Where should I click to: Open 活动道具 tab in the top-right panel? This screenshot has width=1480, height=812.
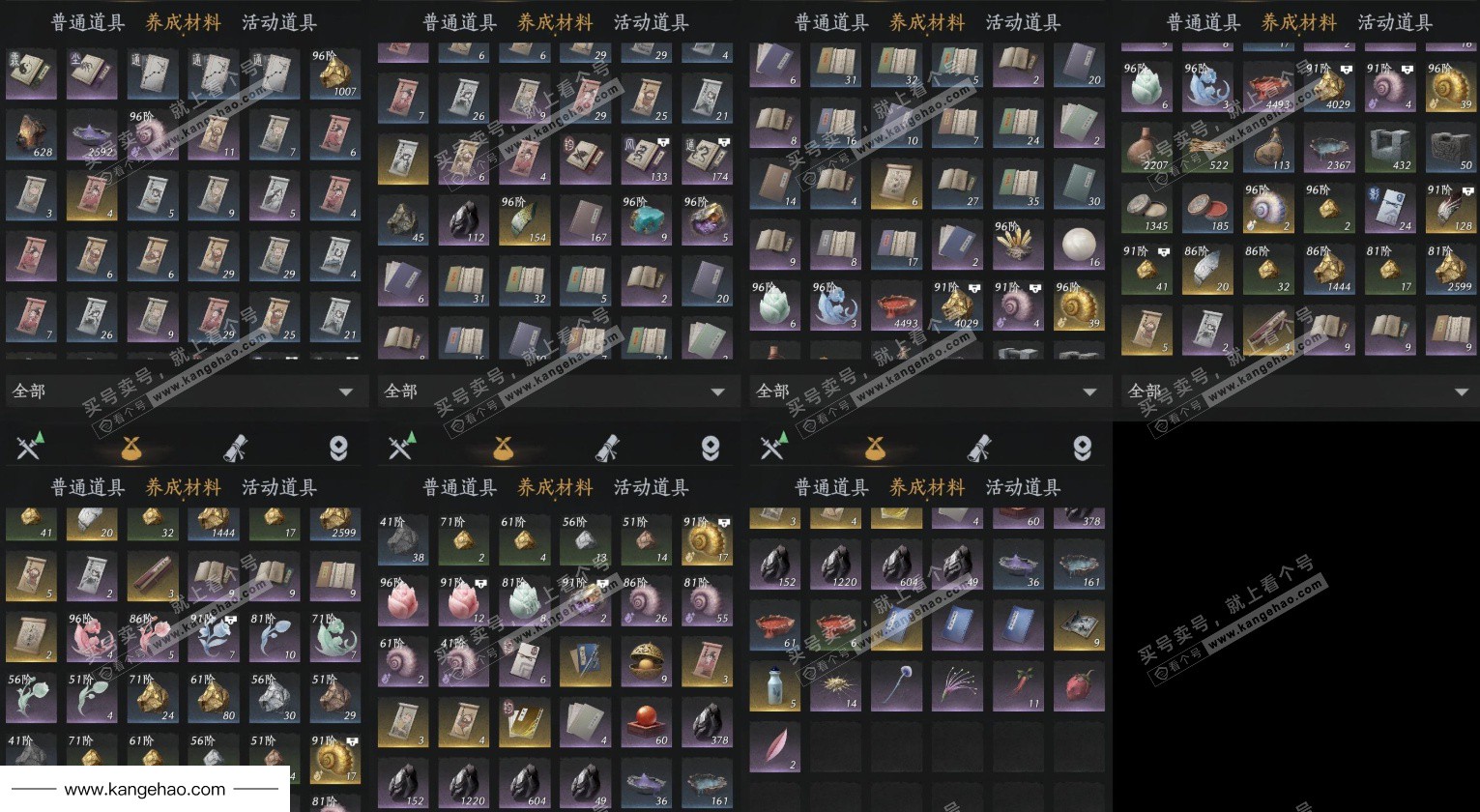pyautogui.click(x=1395, y=21)
